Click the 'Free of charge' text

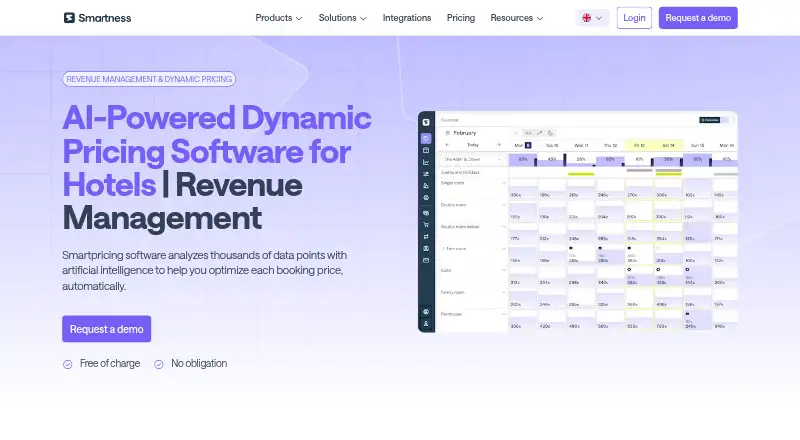(110, 363)
